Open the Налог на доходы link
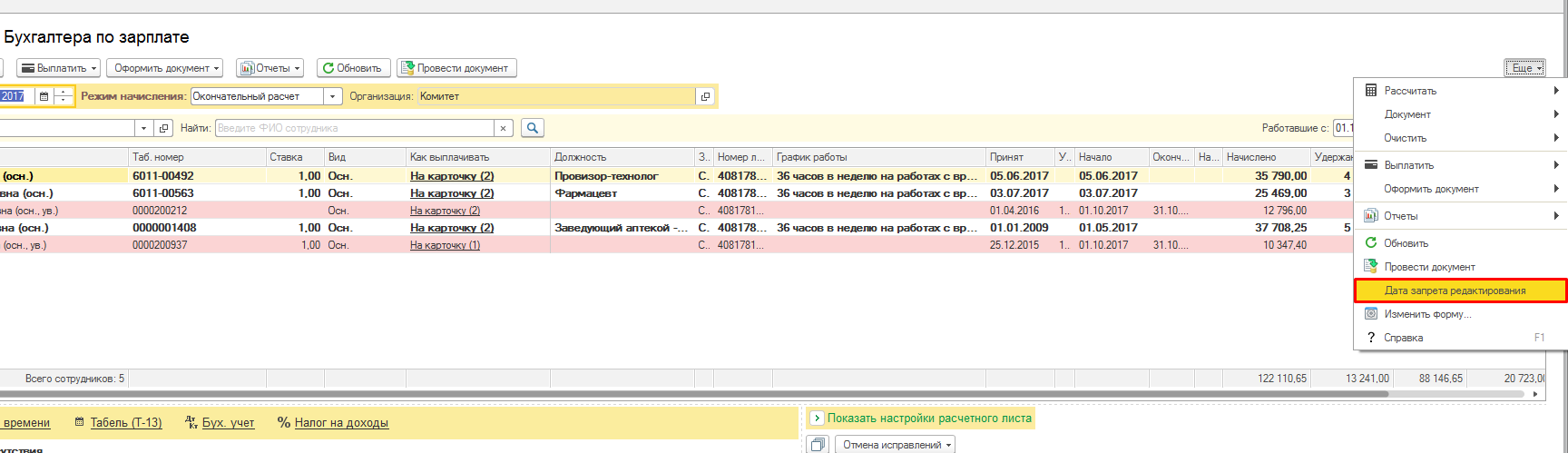The image size is (1568, 453). 340,423
